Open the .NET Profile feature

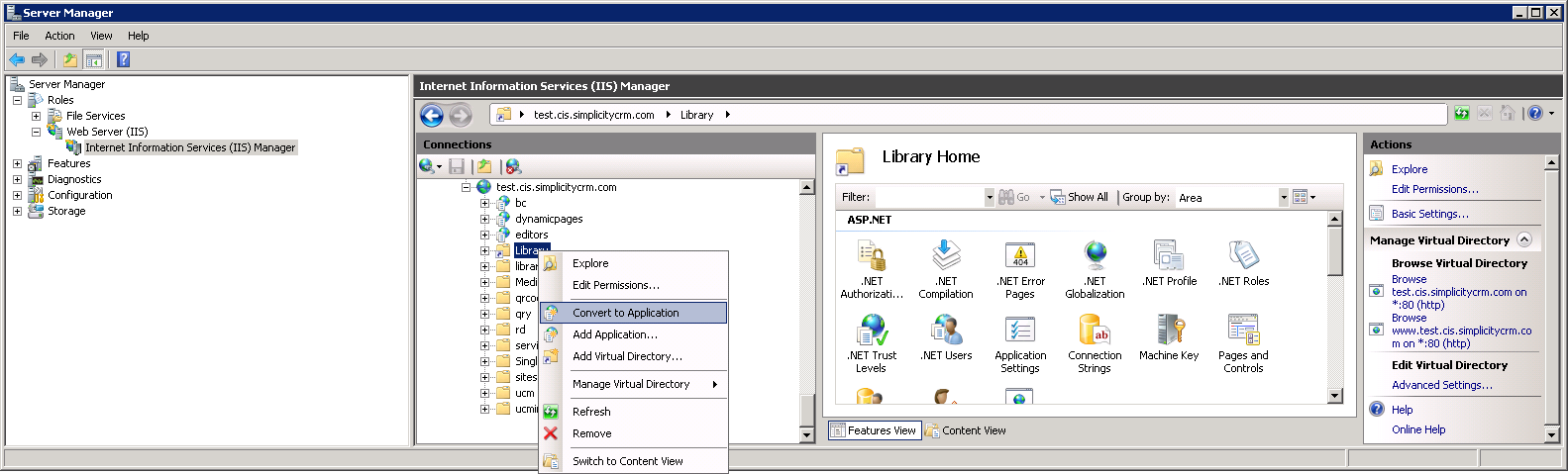(1169, 263)
